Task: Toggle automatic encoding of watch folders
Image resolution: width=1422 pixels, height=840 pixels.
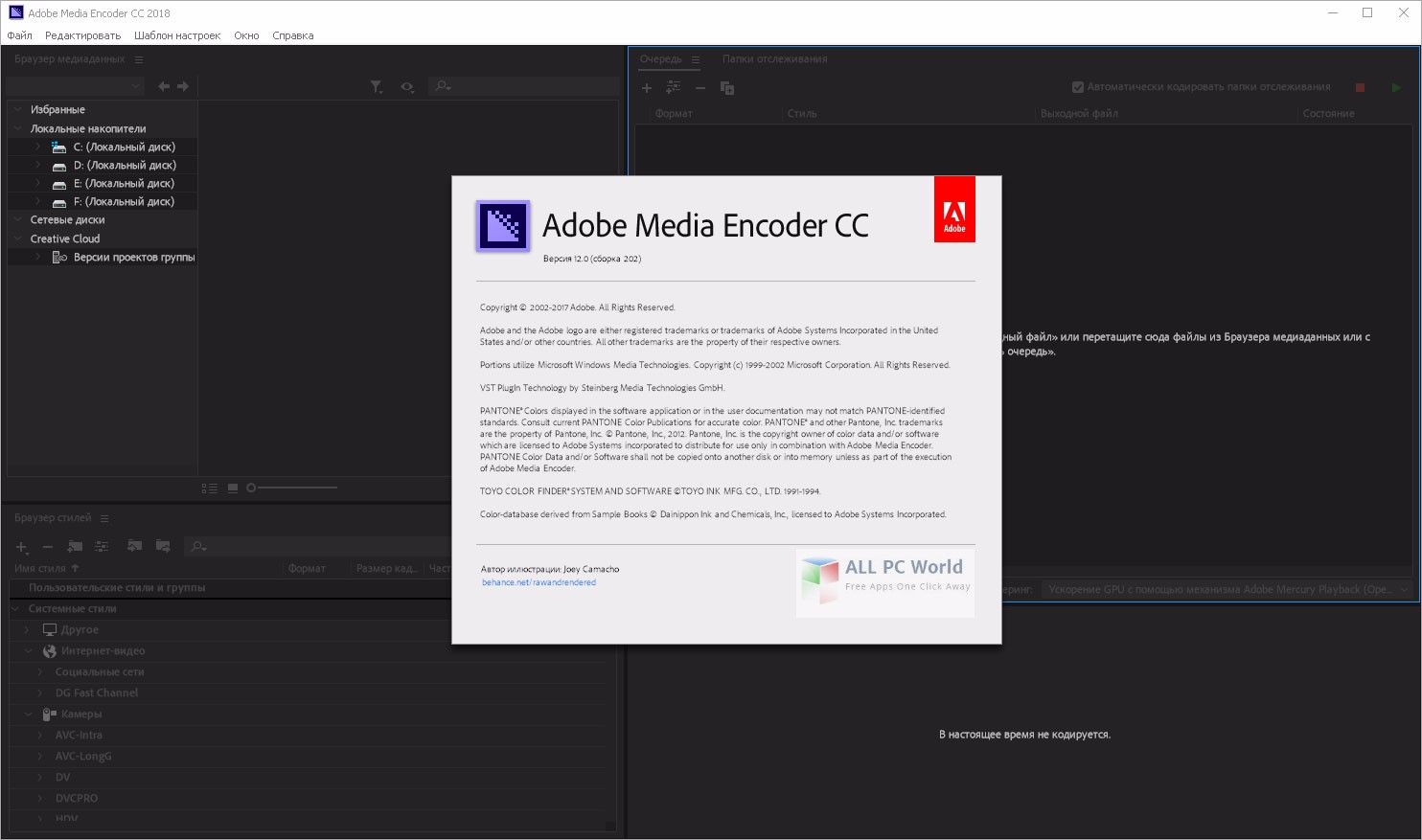Action: point(1078,87)
